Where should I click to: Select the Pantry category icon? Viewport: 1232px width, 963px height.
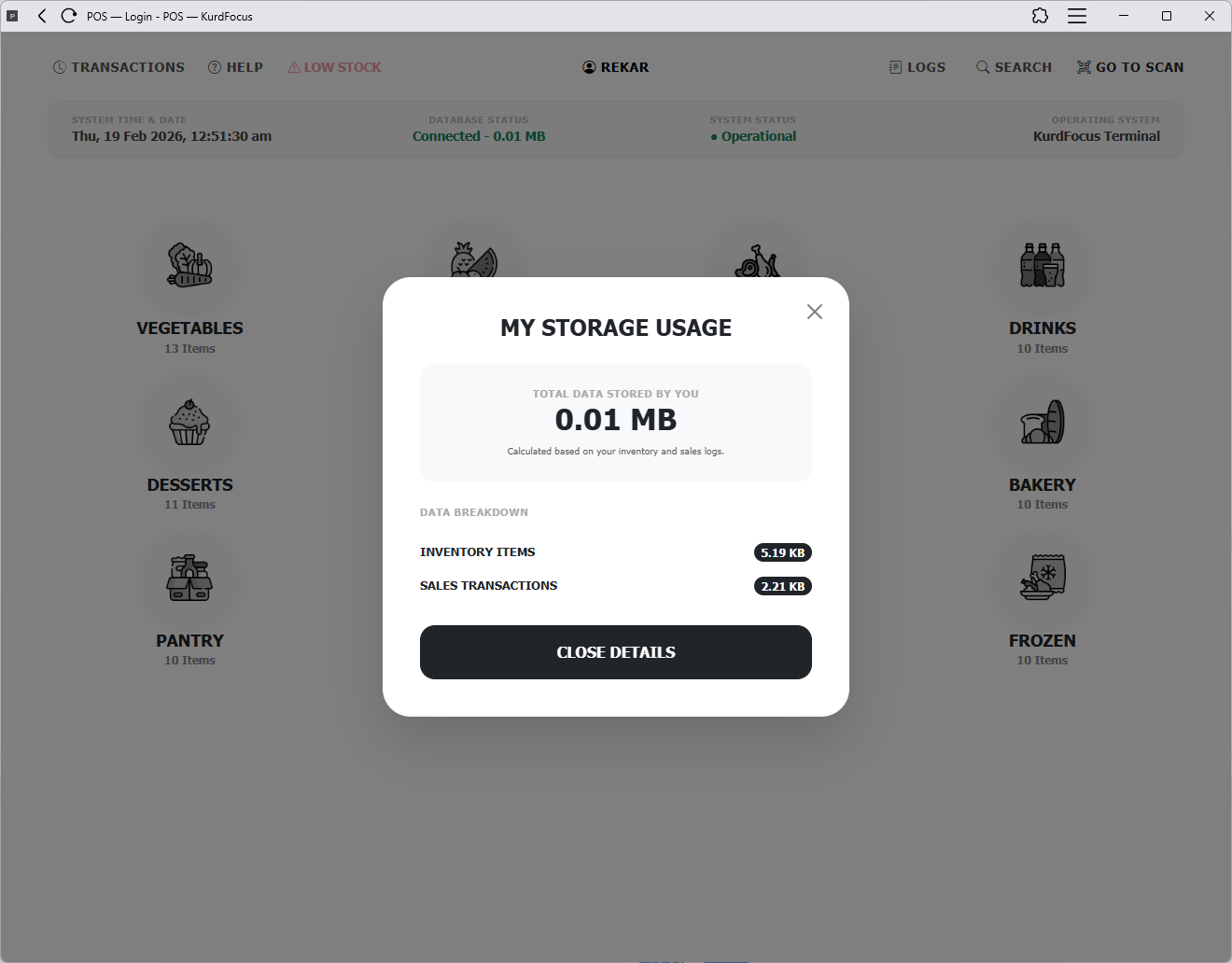click(189, 579)
